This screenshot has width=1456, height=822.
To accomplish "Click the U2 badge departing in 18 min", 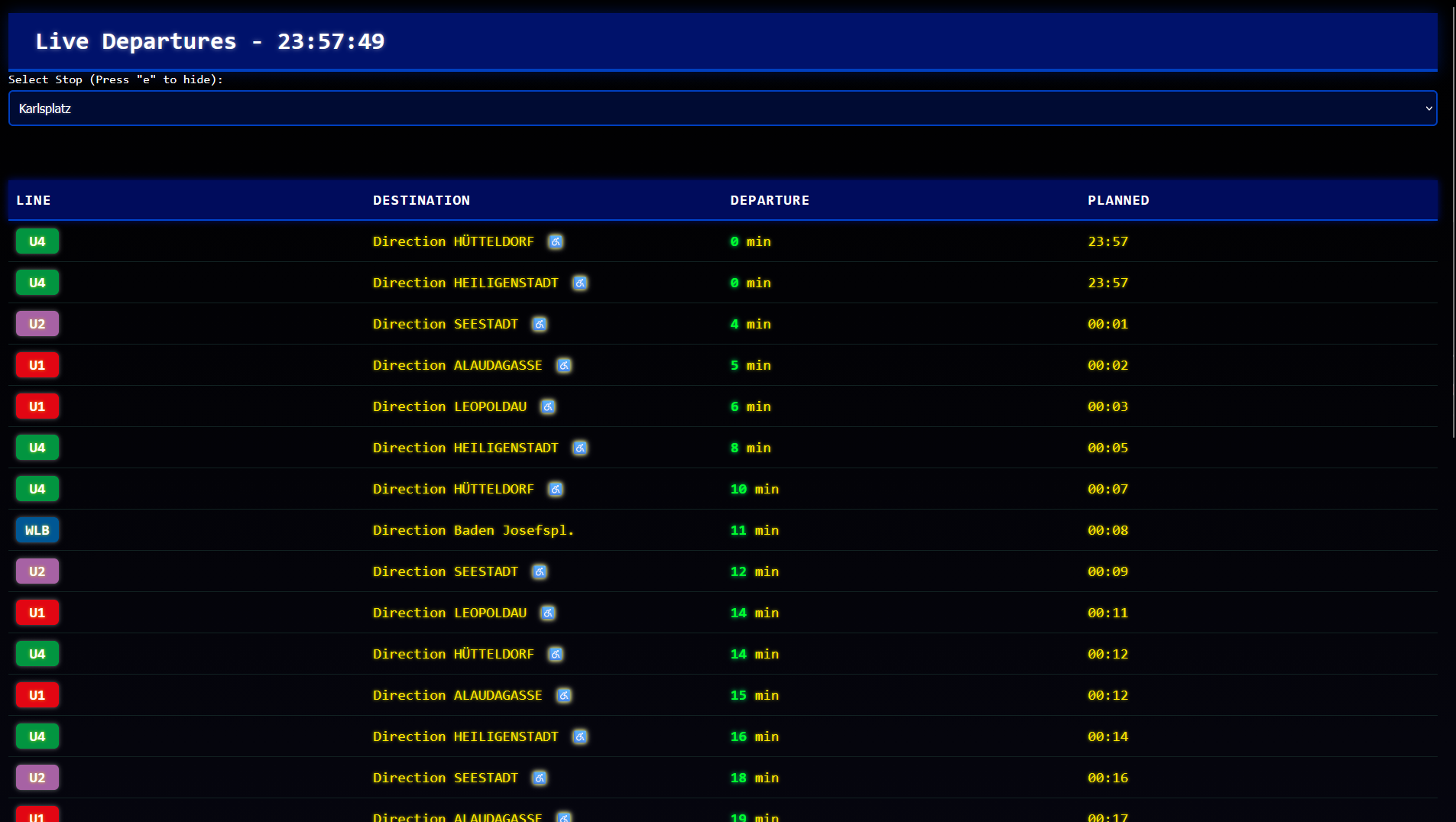I will 37,778.
